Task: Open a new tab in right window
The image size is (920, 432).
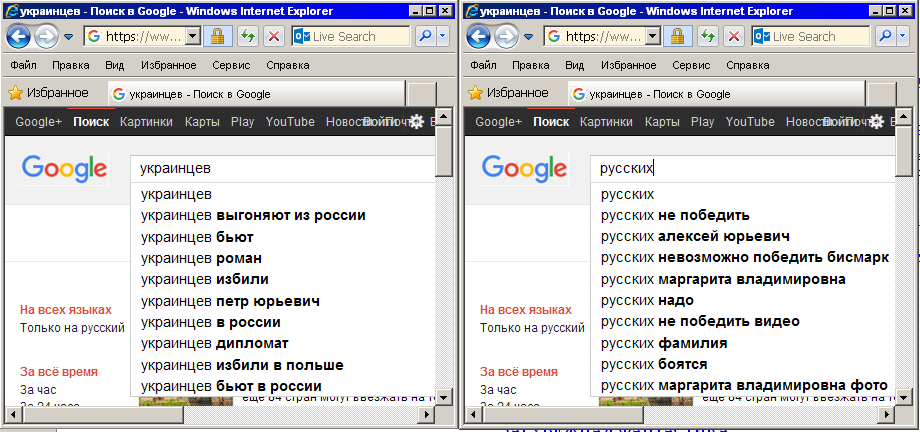Action: coord(881,94)
